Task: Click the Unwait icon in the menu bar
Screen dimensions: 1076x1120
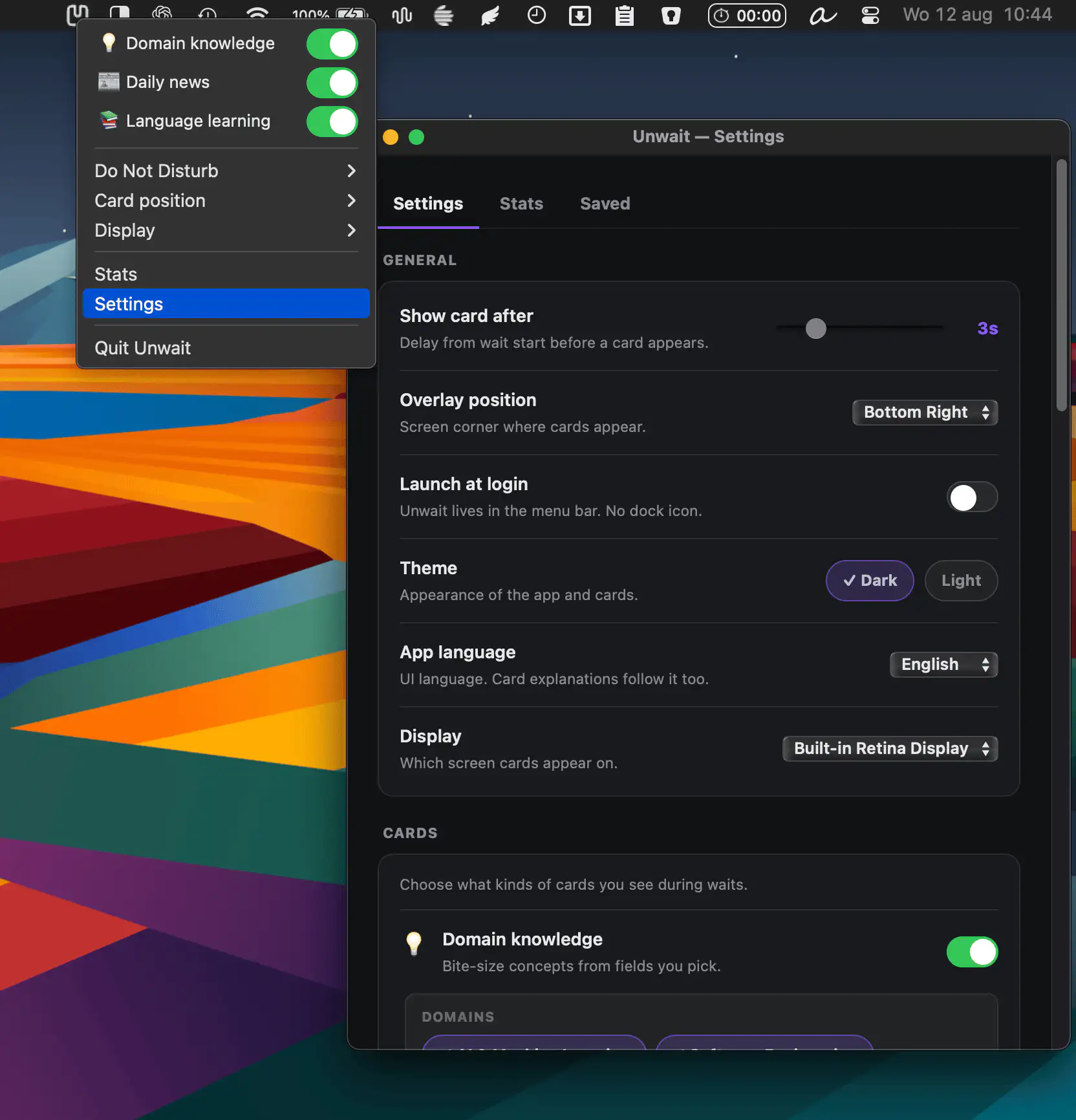Action: click(78, 14)
